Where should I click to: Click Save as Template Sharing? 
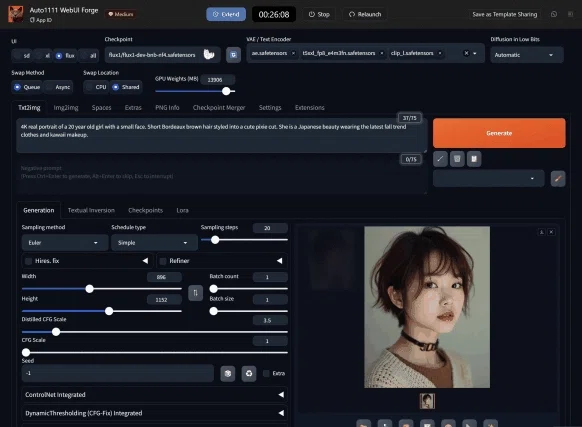pyautogui.click(x=504, y=14)
